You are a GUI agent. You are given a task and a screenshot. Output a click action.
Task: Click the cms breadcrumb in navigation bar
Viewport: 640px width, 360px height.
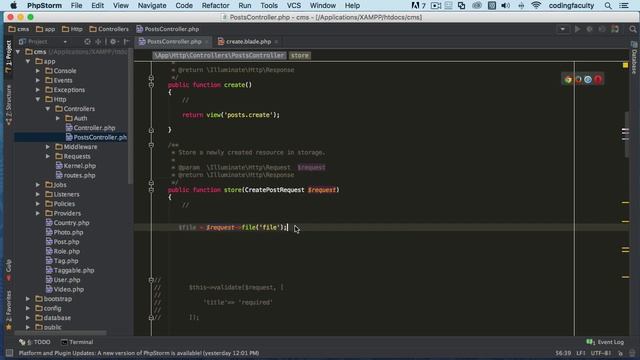19,29
